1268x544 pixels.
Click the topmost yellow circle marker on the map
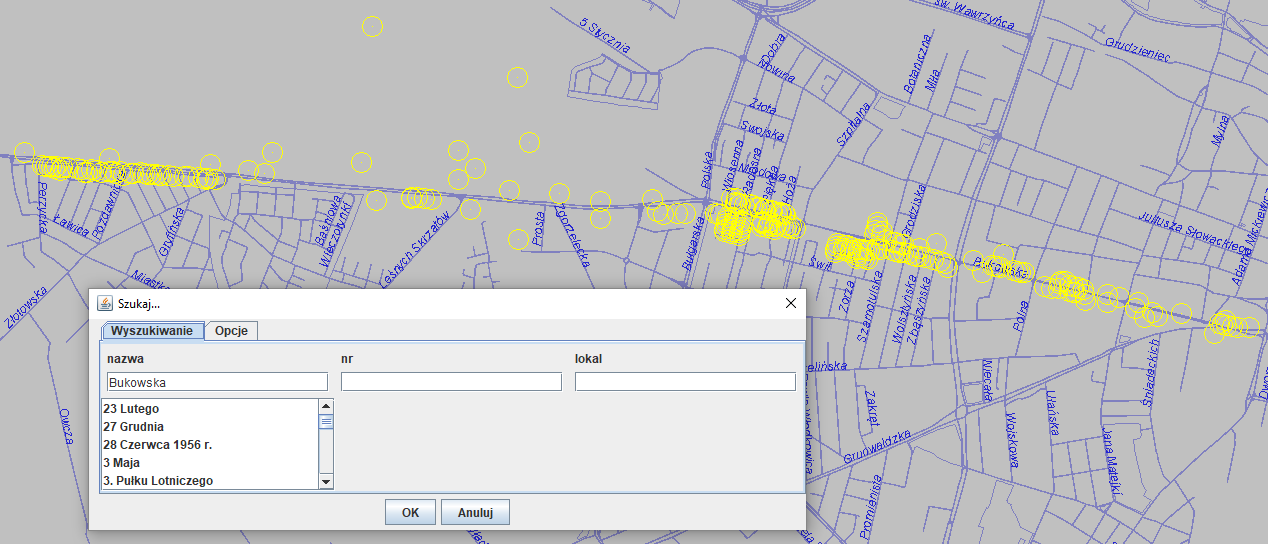(x=372, y=27)
